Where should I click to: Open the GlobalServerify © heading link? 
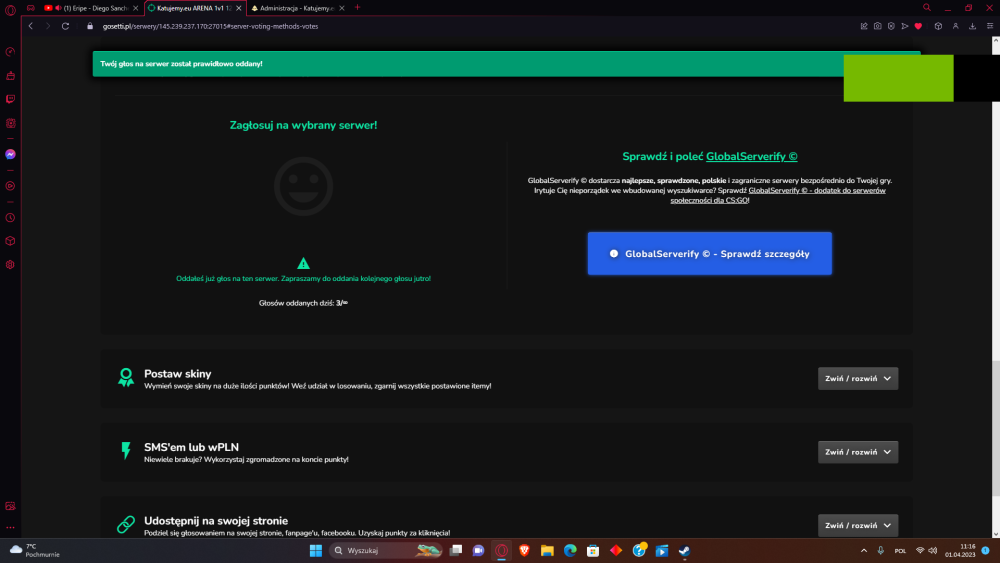[751, 156]
